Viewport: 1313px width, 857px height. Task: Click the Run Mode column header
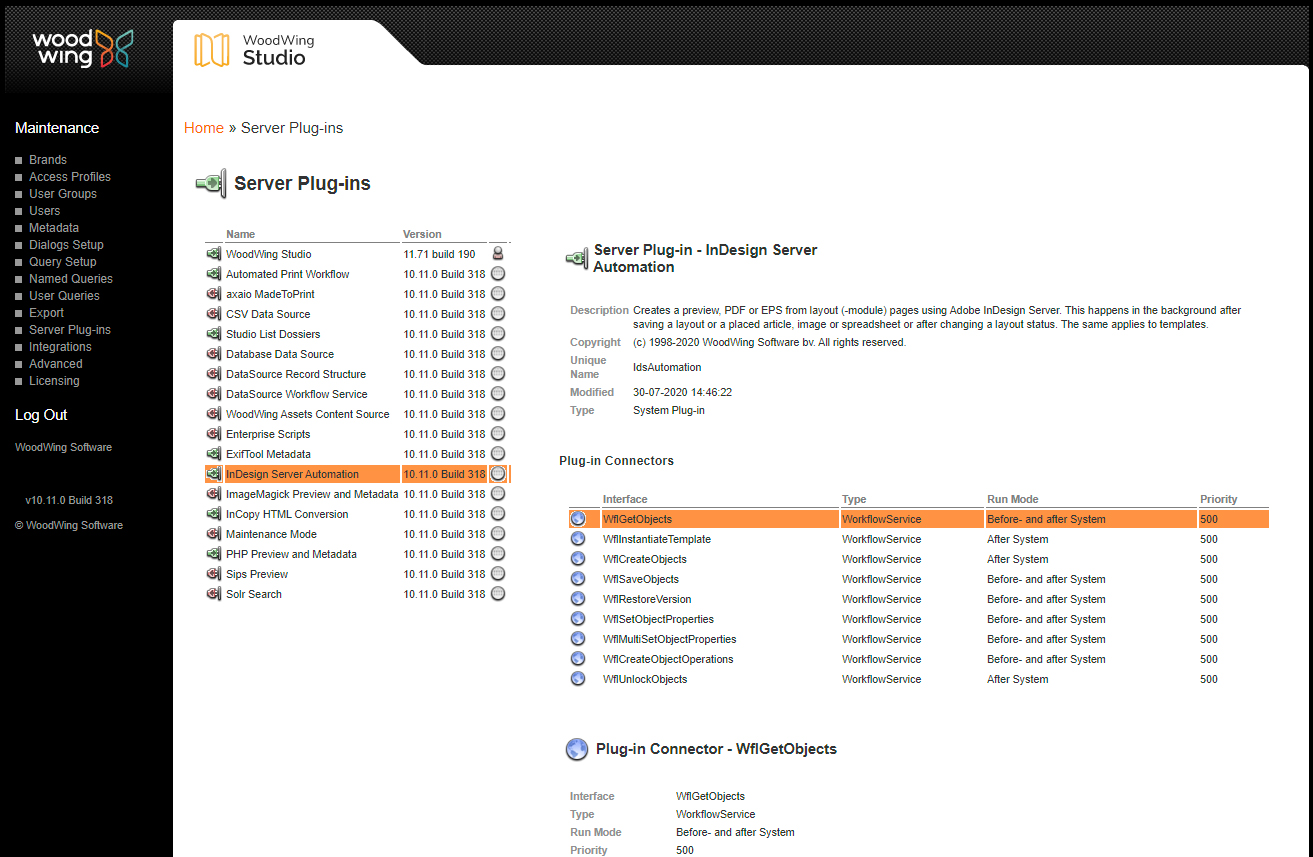[1013, 499]
